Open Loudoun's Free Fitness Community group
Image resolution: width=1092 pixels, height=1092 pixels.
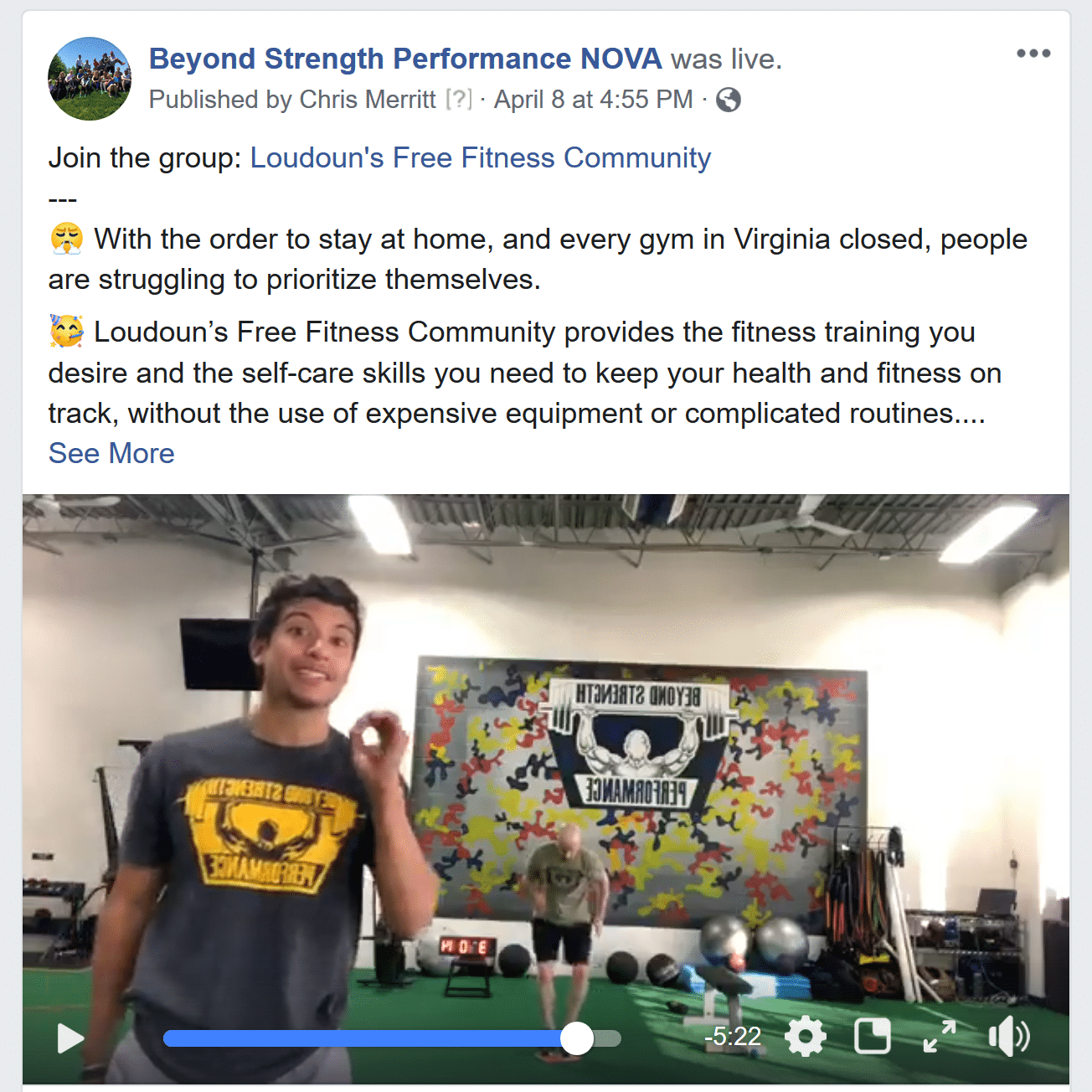[x=481, y=157]
